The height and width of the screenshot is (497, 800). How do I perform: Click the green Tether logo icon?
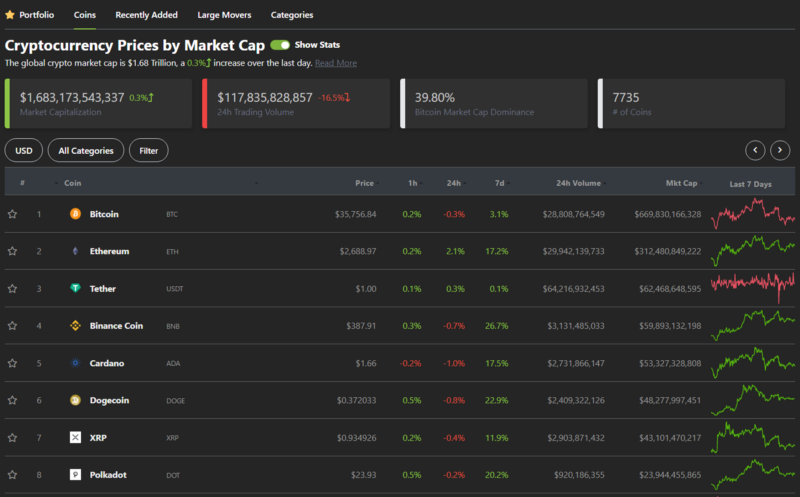point(75,288)
